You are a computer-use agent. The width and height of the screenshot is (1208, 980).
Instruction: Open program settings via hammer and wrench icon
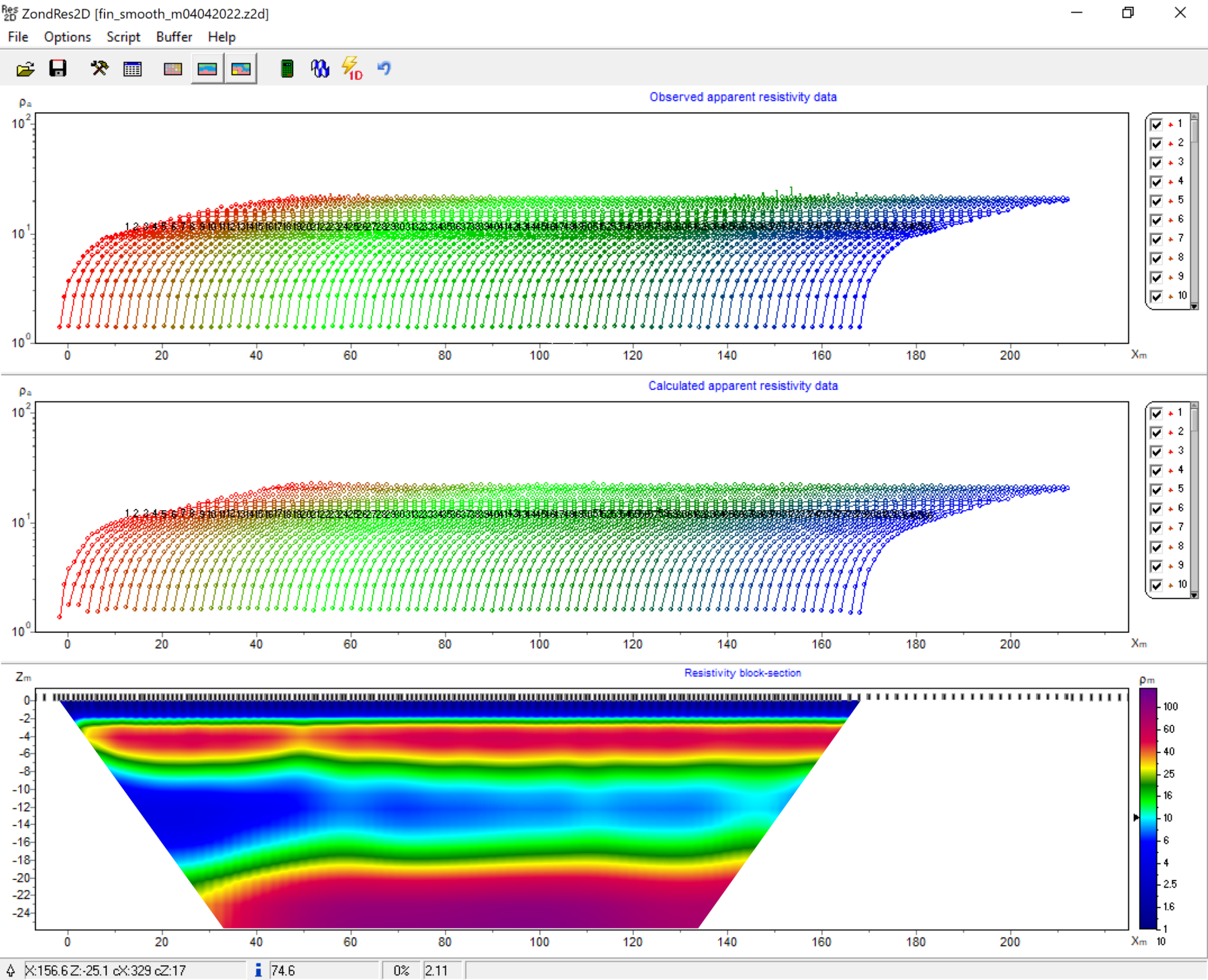click(99, 68)
